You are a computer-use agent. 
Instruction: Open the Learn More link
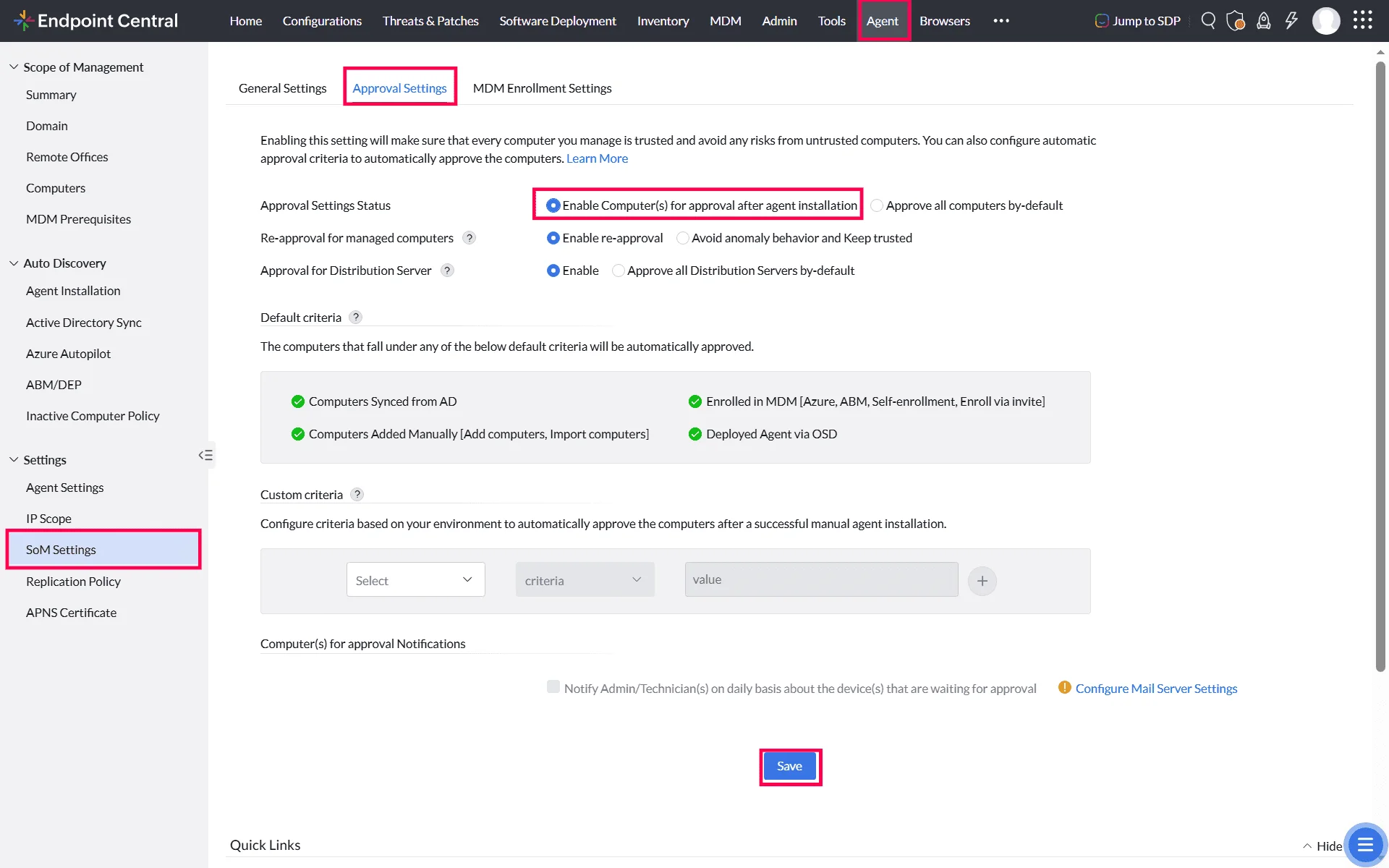(x=597, y=158)
